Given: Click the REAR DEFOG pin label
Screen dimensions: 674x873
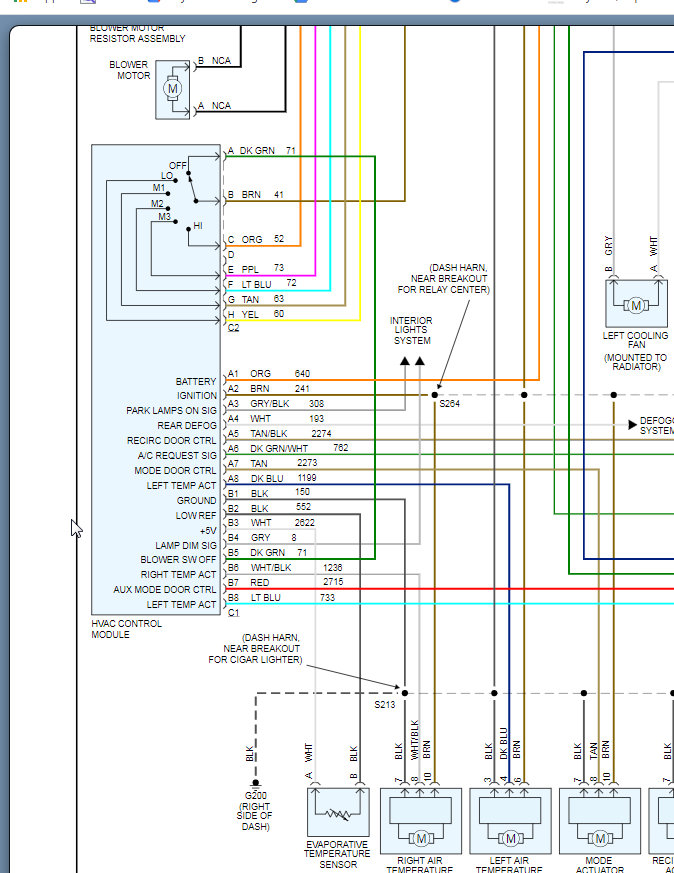Looking at the screenshot, I should click(187, 425).
